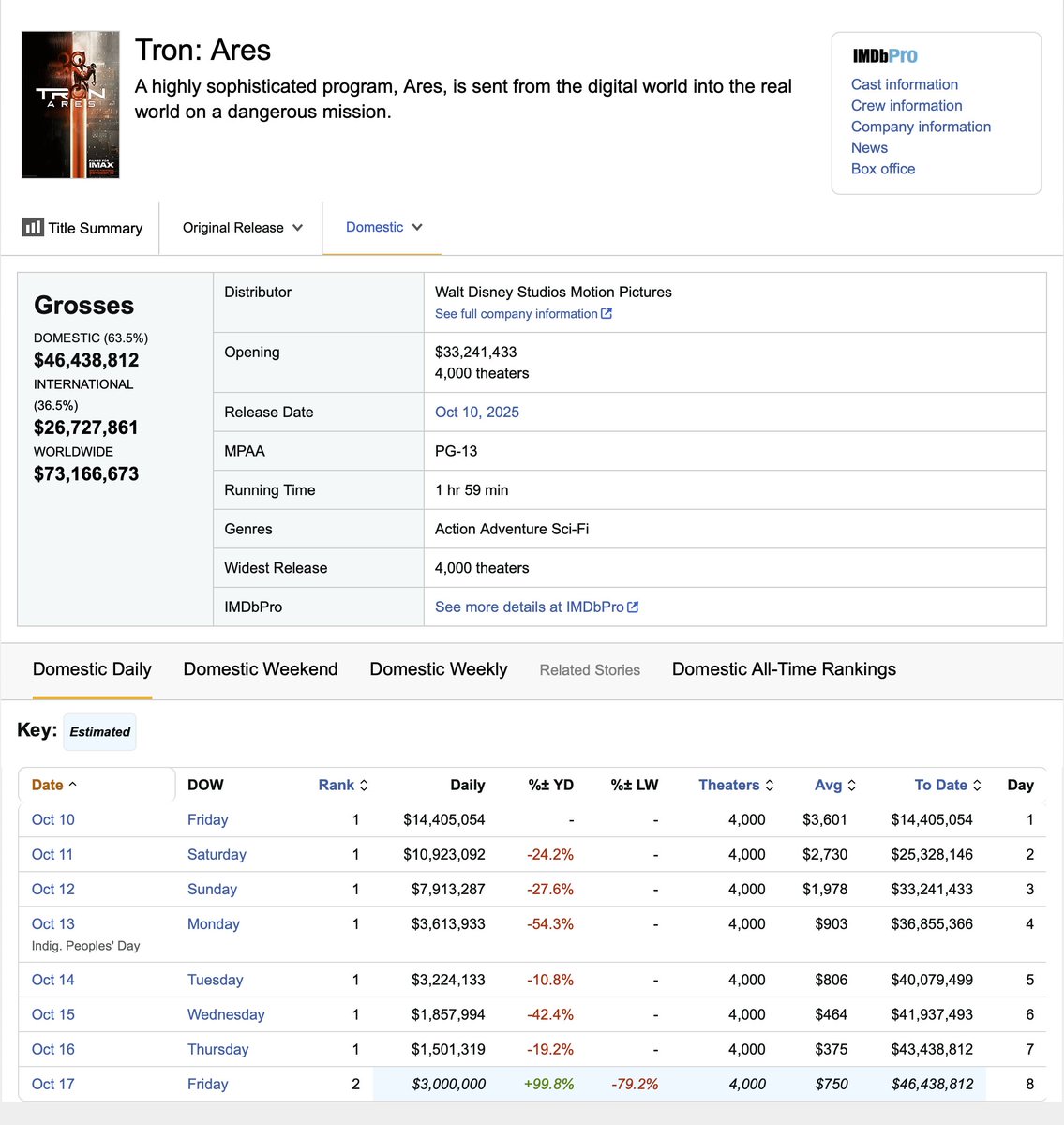This screenshot has height=1125, width=1064.
Task: Sort table by Avg column
Action: tap(835, 785)
